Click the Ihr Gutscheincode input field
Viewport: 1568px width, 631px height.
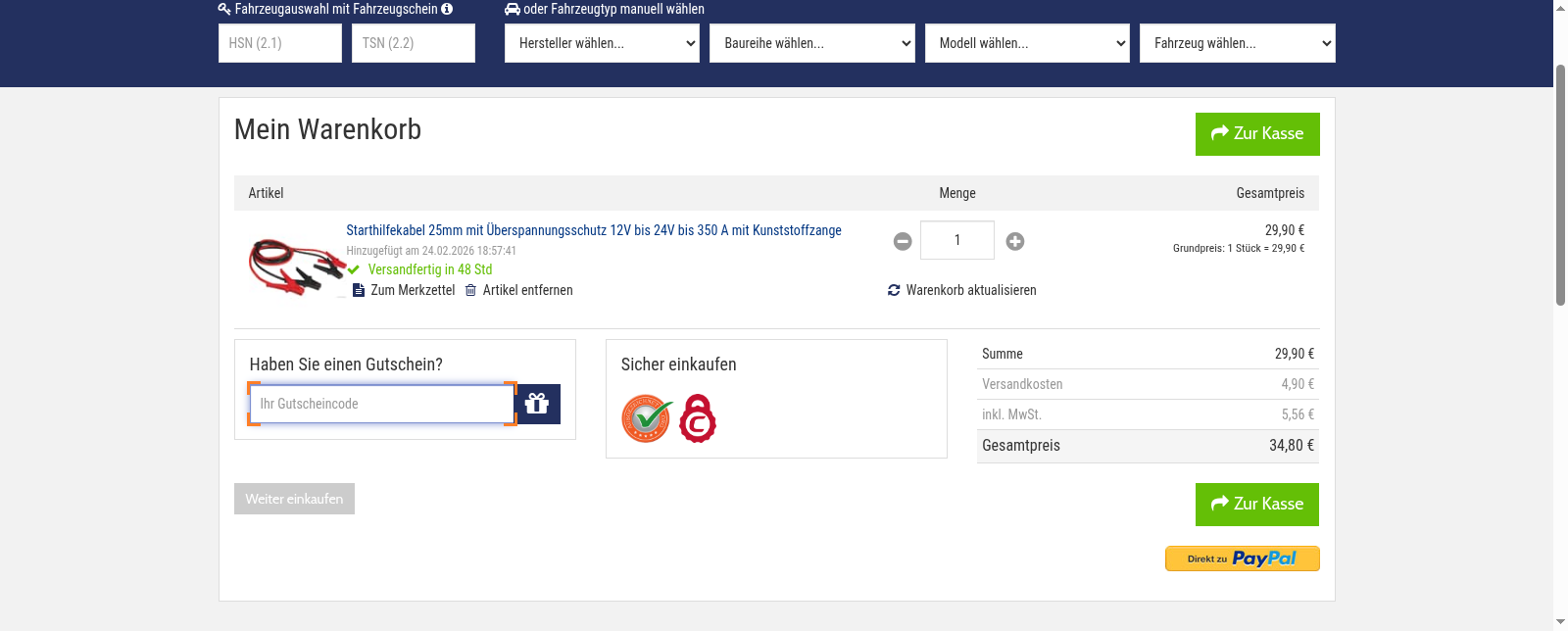(382, 404)
